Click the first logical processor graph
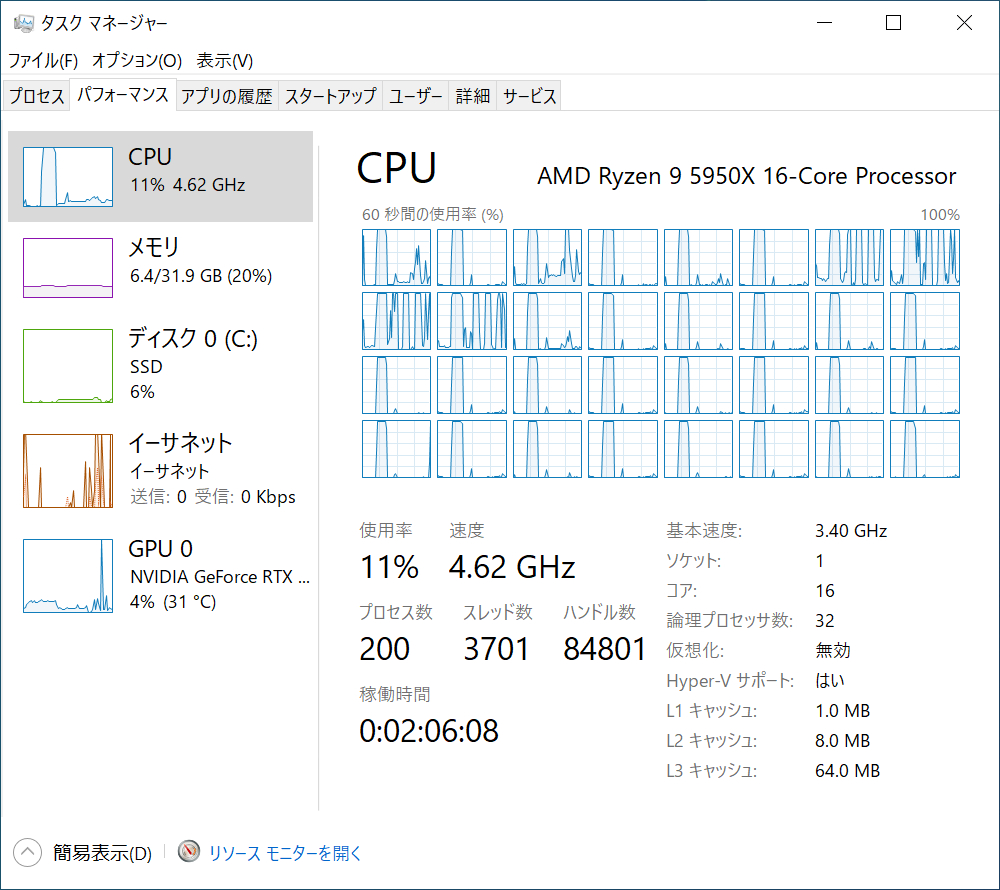Screen dimensions: 1000x890 [x=396, y=257]
